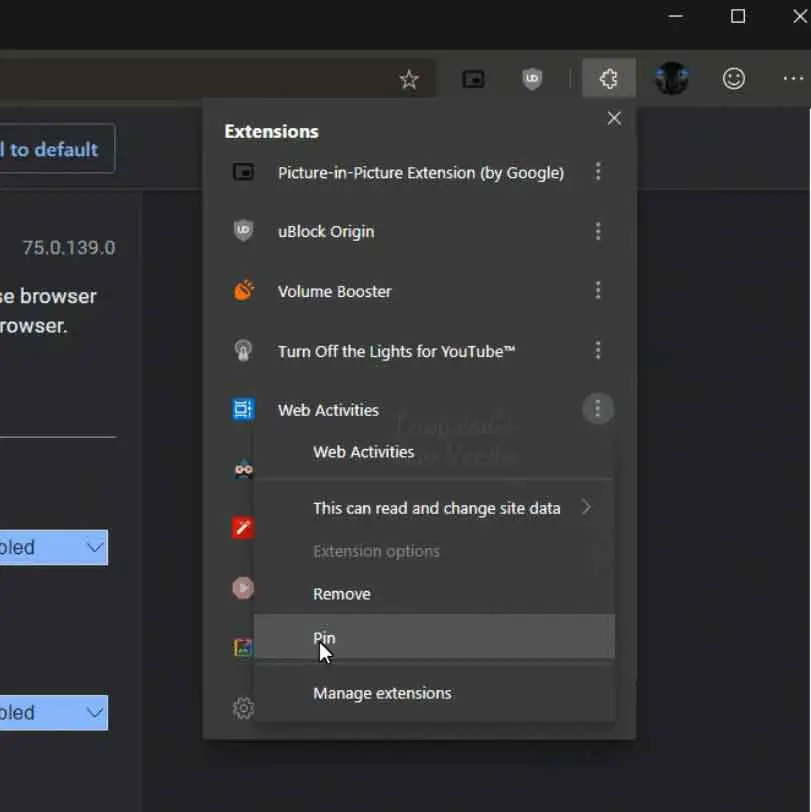811x812 pixels.
Task: Open the uBlock Origin toolbar shield icon
Action: pos(532,79)
